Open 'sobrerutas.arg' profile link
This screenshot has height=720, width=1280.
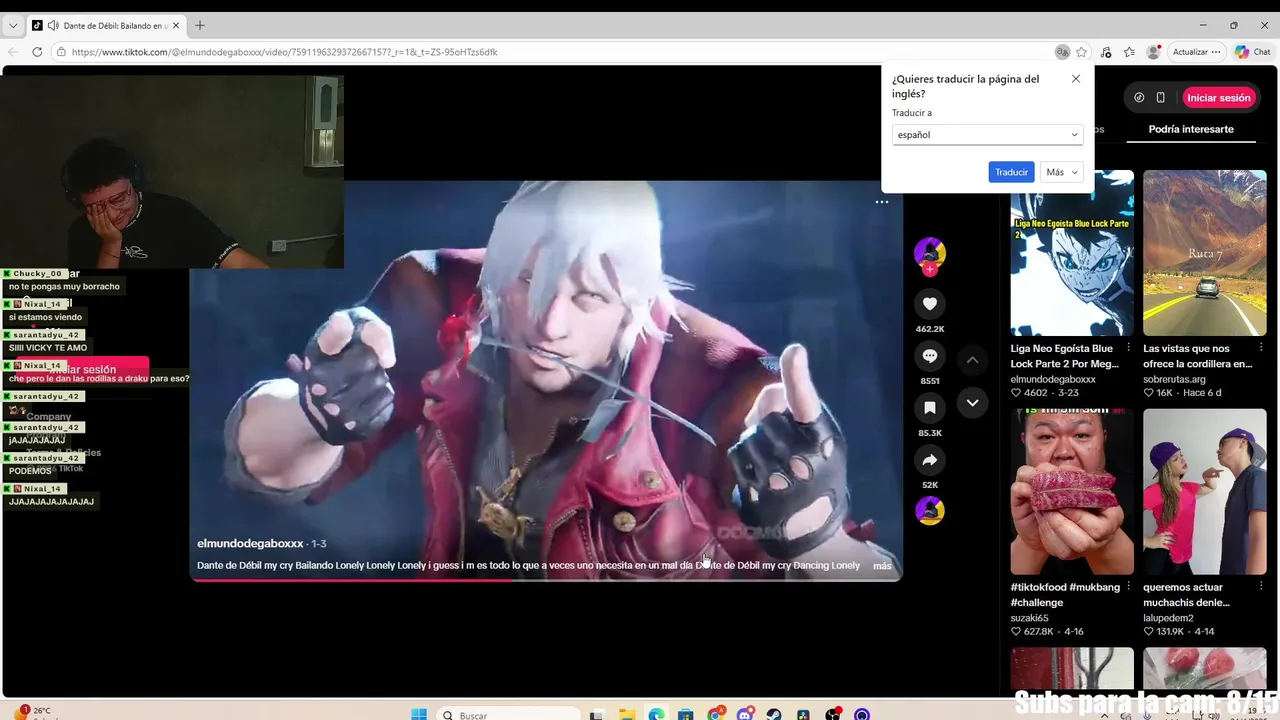click(x=1174, y=380)
